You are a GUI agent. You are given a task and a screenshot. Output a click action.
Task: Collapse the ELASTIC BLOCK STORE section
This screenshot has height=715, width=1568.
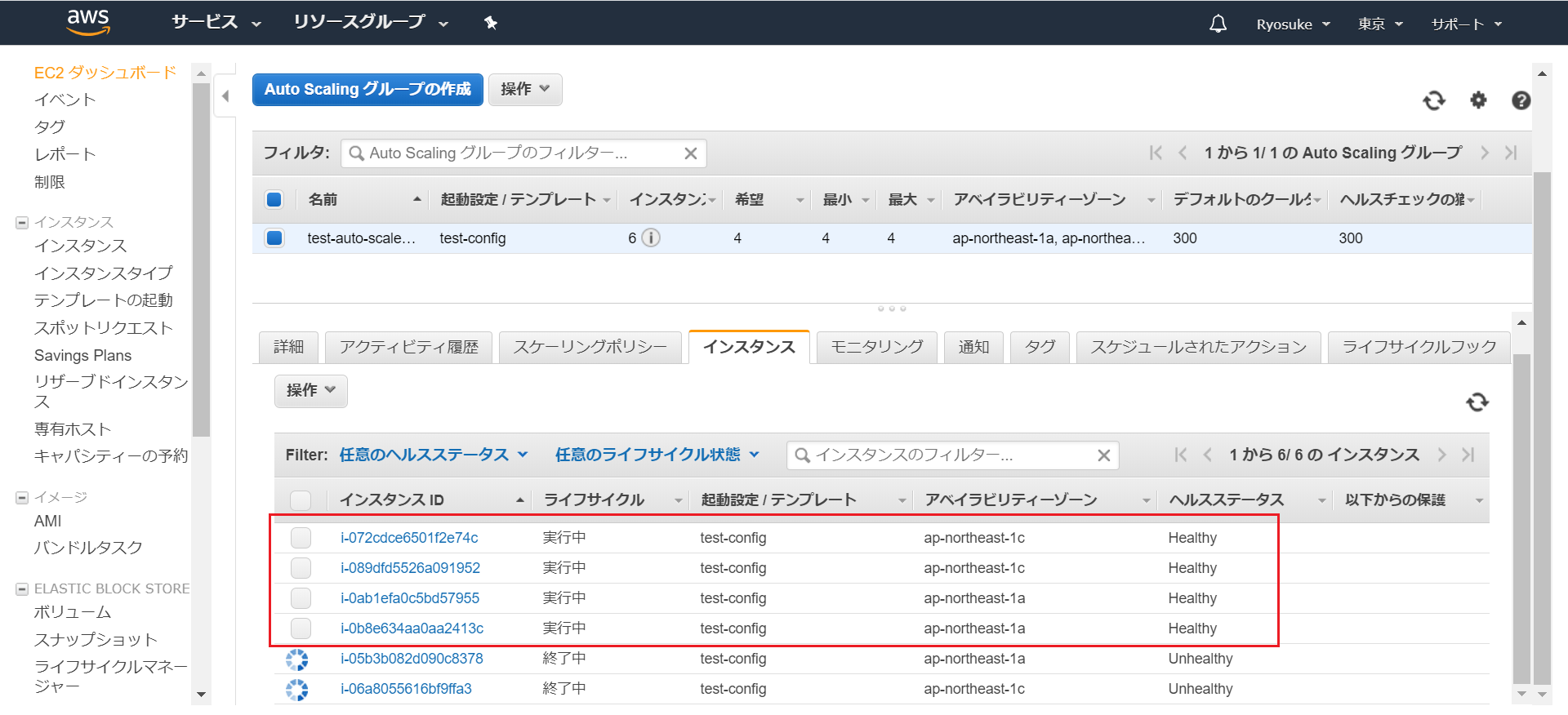coord(22,588)
